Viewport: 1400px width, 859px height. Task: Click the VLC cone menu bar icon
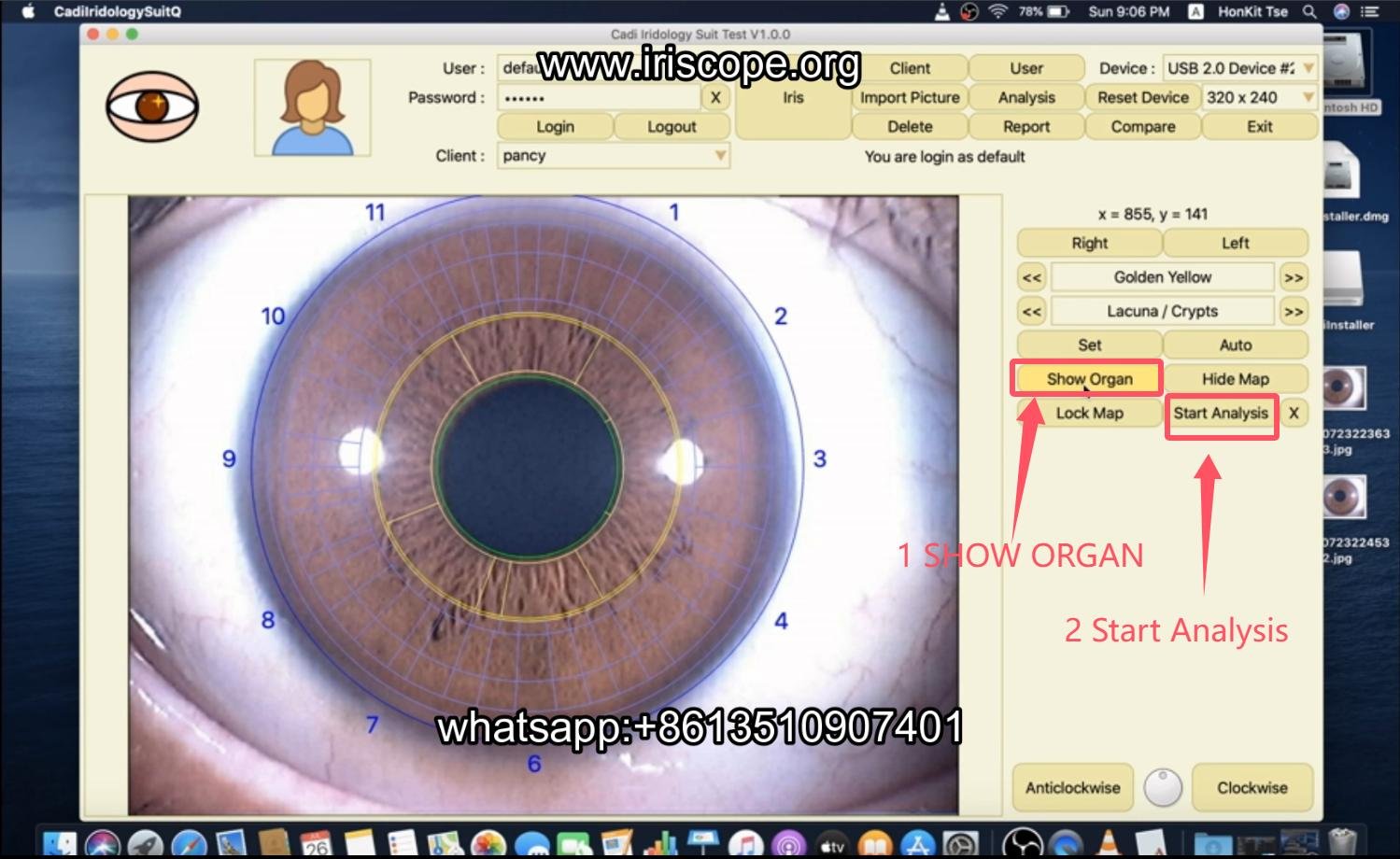942,11
